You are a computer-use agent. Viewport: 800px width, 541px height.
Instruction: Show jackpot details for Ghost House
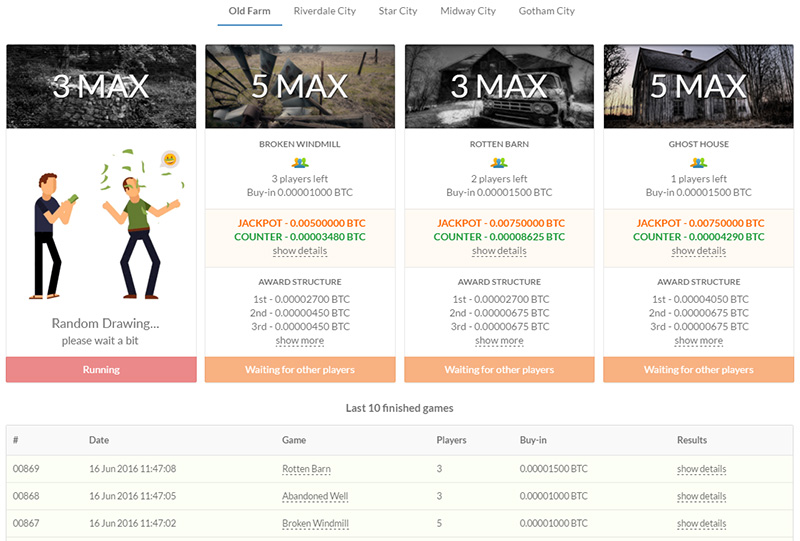coord(698,251)
